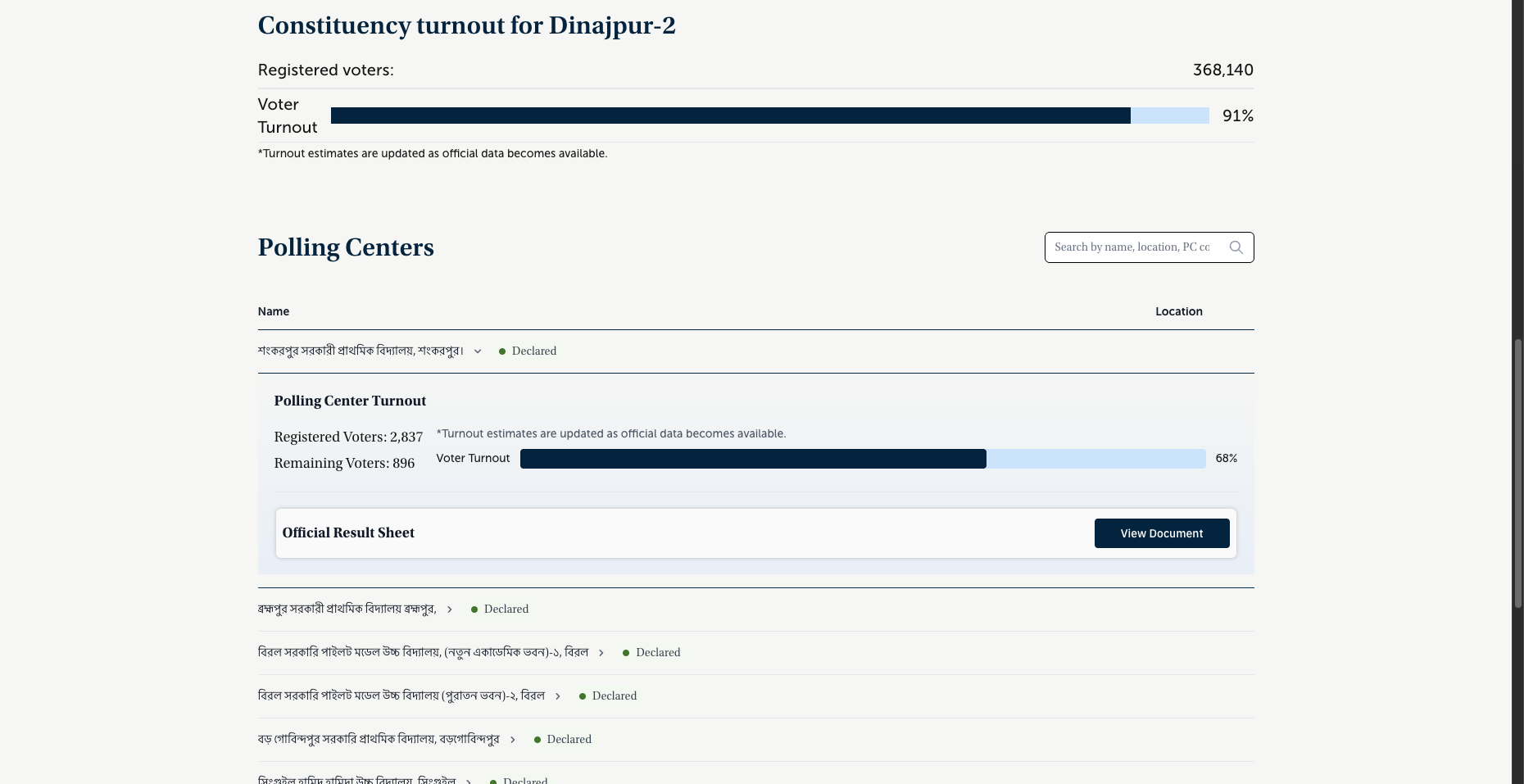Click the Official Result Sheet heading
Viewport: 1524px width, 784px height.
coord(348,532)
